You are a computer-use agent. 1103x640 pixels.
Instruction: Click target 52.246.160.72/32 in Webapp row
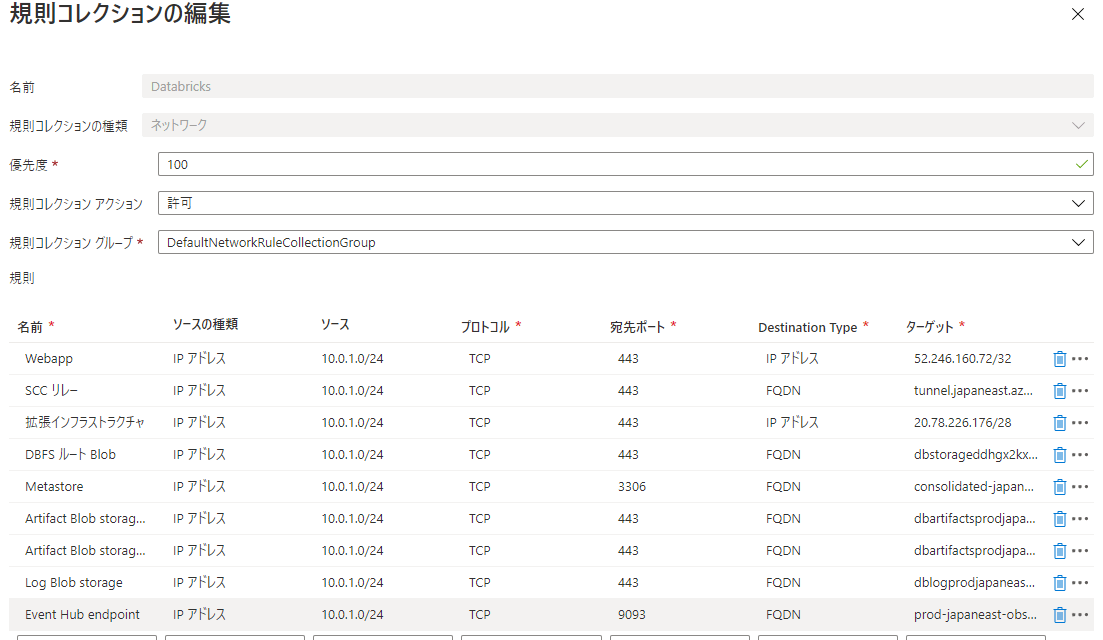click(962, 359)
